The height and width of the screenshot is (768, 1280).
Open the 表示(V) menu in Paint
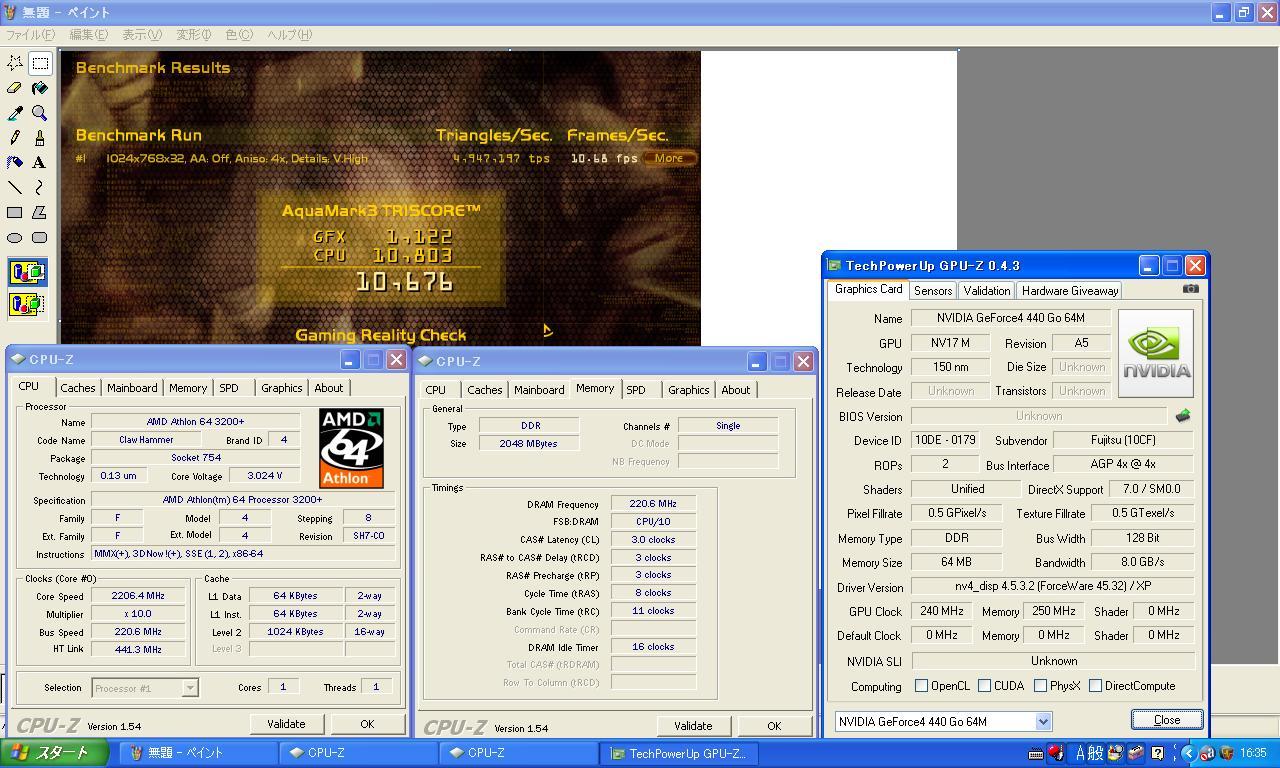[x=142, y=35]
